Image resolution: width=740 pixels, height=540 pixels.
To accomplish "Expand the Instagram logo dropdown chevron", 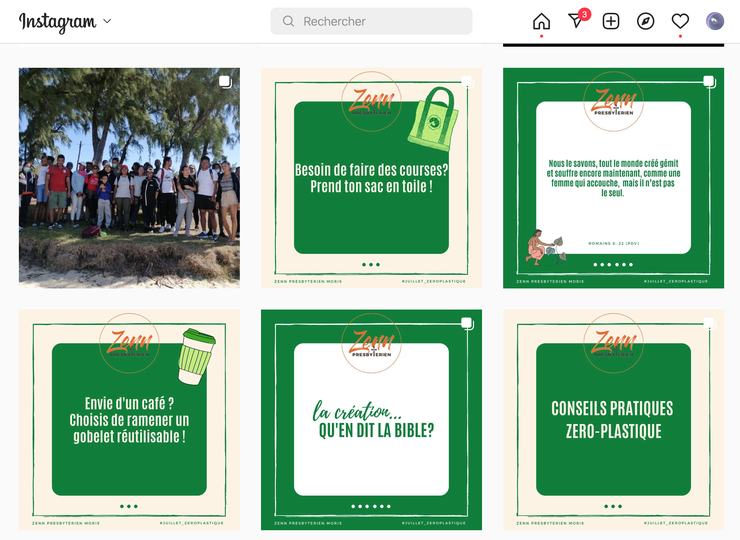I will [107, 21].
